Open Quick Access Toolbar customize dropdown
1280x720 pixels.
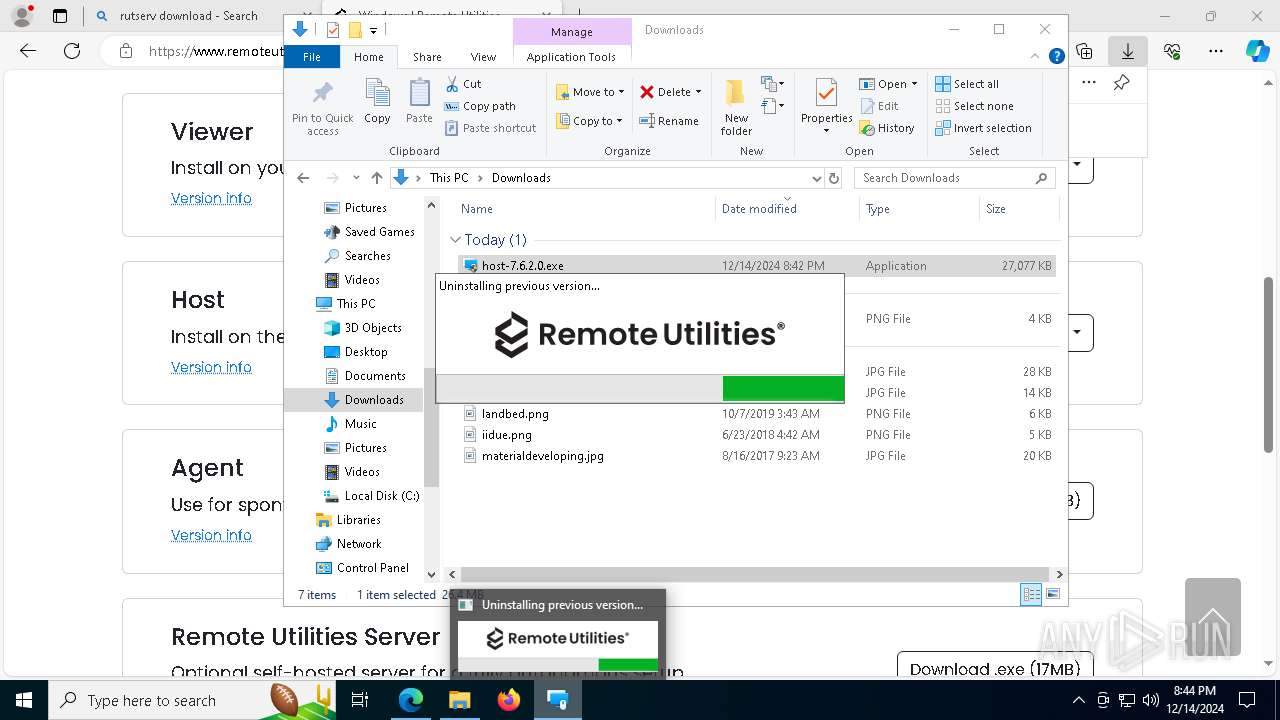click(373, 31)
